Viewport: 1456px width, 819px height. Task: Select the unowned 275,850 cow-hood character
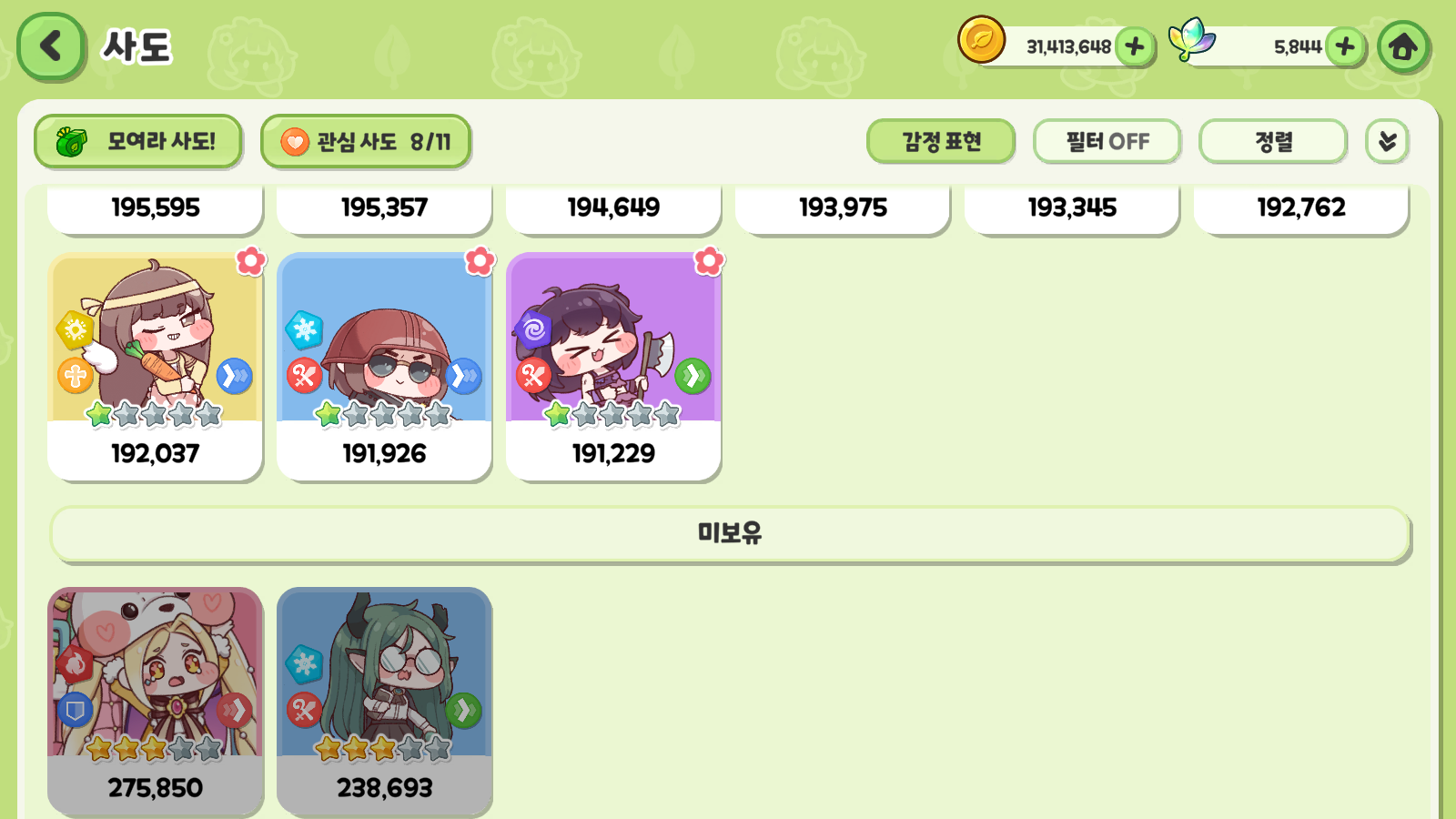[156, 701]
